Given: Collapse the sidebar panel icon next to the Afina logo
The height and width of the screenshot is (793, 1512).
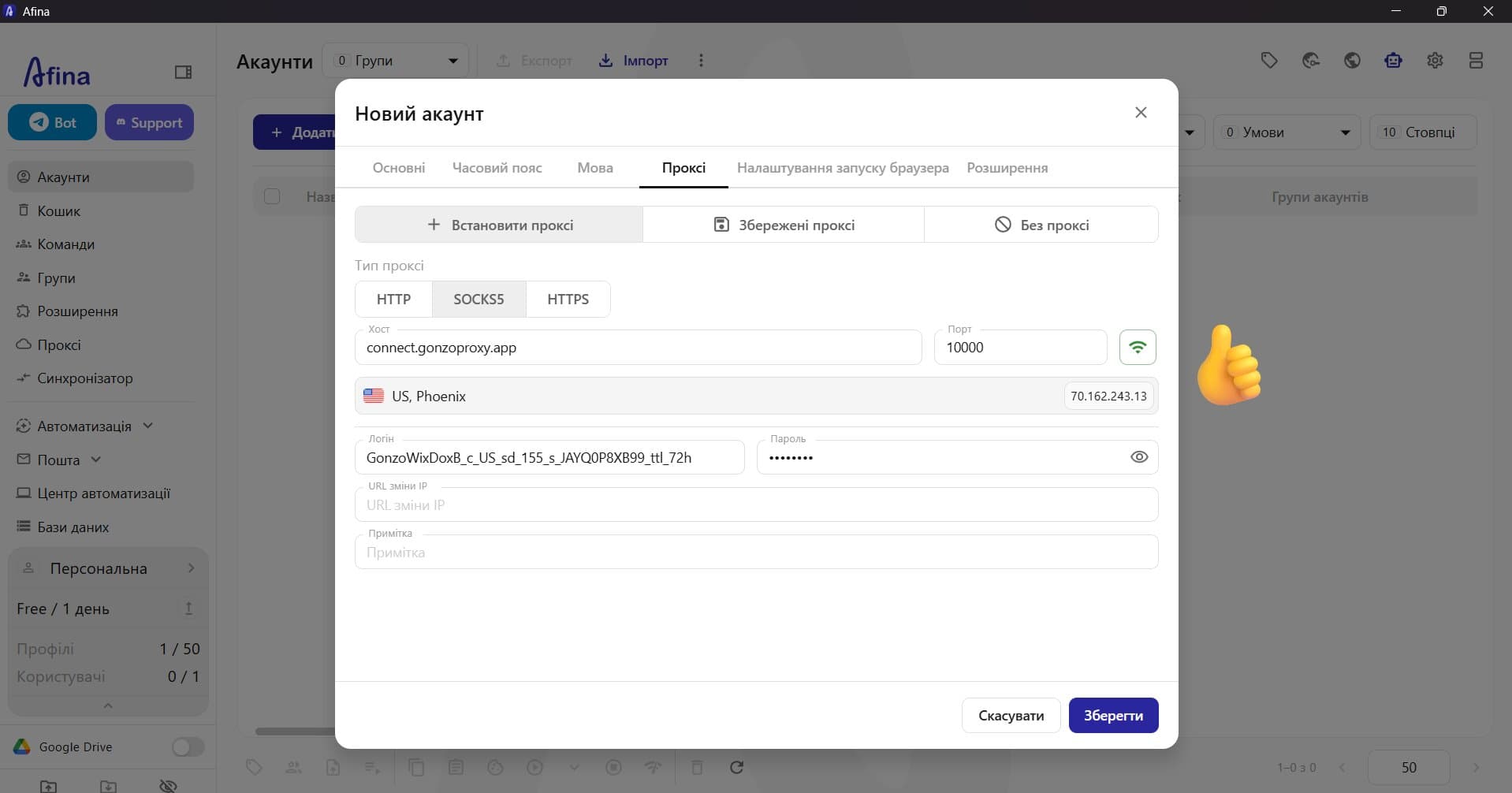Looking at the screenshot, I should pos(183,73).
